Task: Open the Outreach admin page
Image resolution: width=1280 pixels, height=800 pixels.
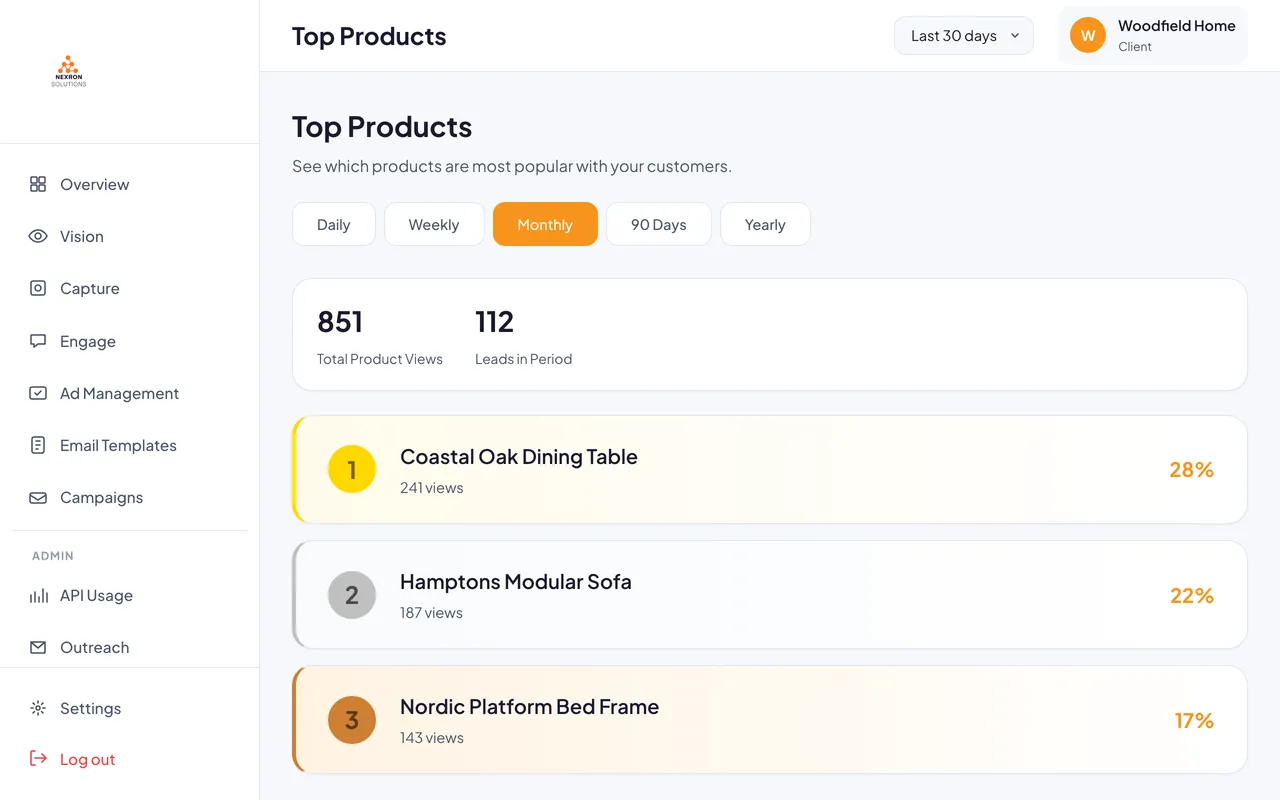Action: (130, 647)
